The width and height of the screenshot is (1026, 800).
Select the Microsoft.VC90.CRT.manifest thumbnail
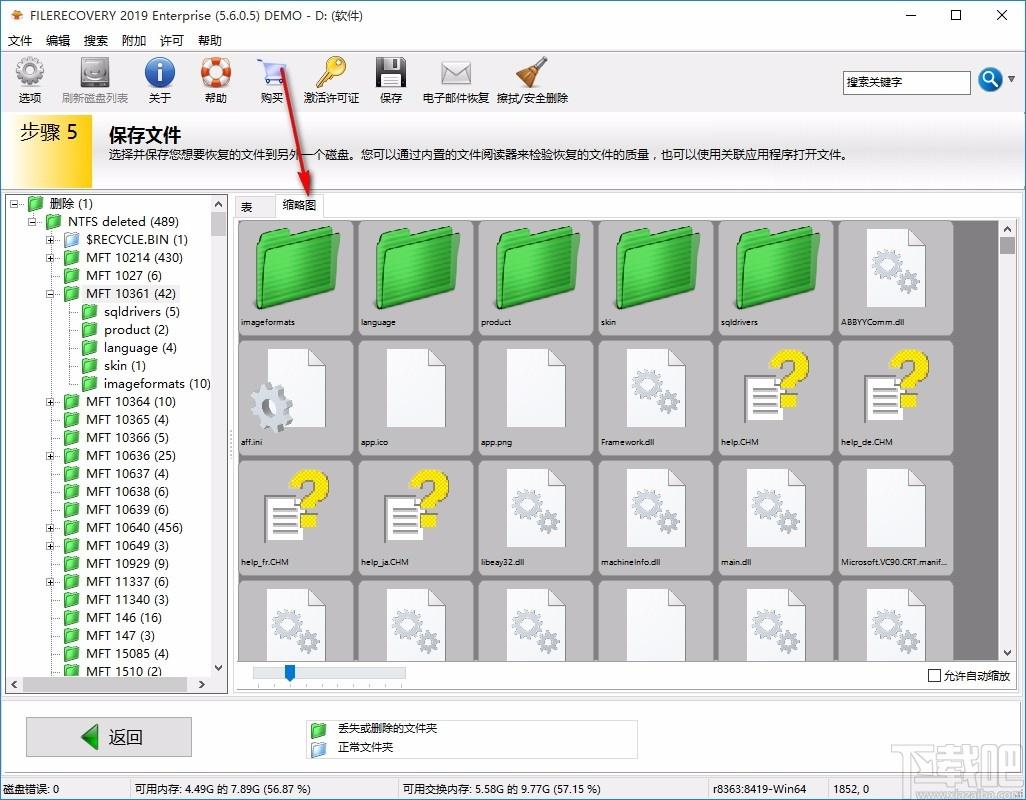pos(896,518)
